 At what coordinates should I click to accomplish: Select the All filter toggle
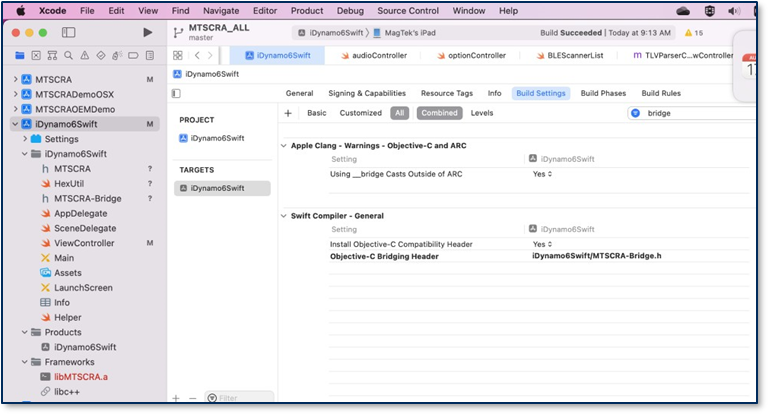(400, 113)
